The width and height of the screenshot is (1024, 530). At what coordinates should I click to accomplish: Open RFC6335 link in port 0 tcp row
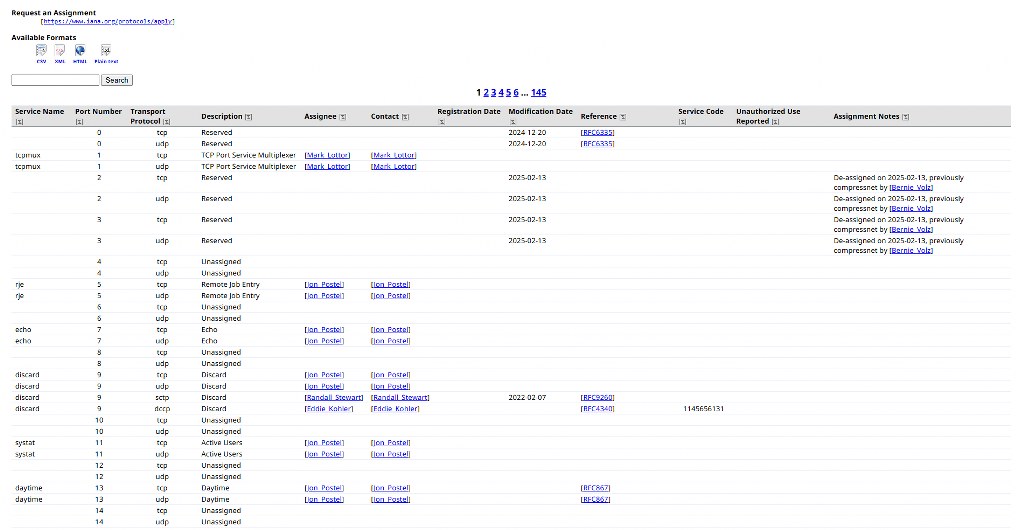pos(598,132)
